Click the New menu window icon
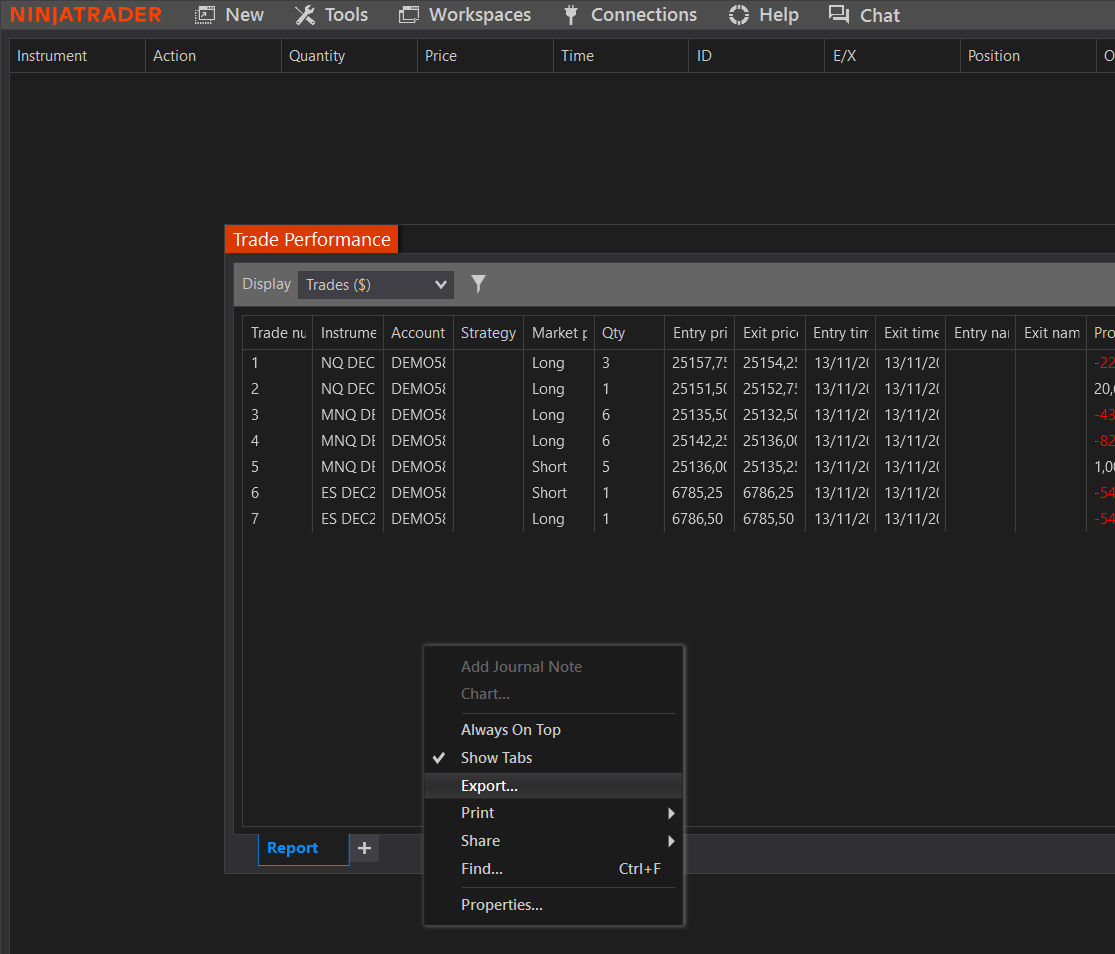The height and width of the screenshot is (954, 1115). (203, 14)
